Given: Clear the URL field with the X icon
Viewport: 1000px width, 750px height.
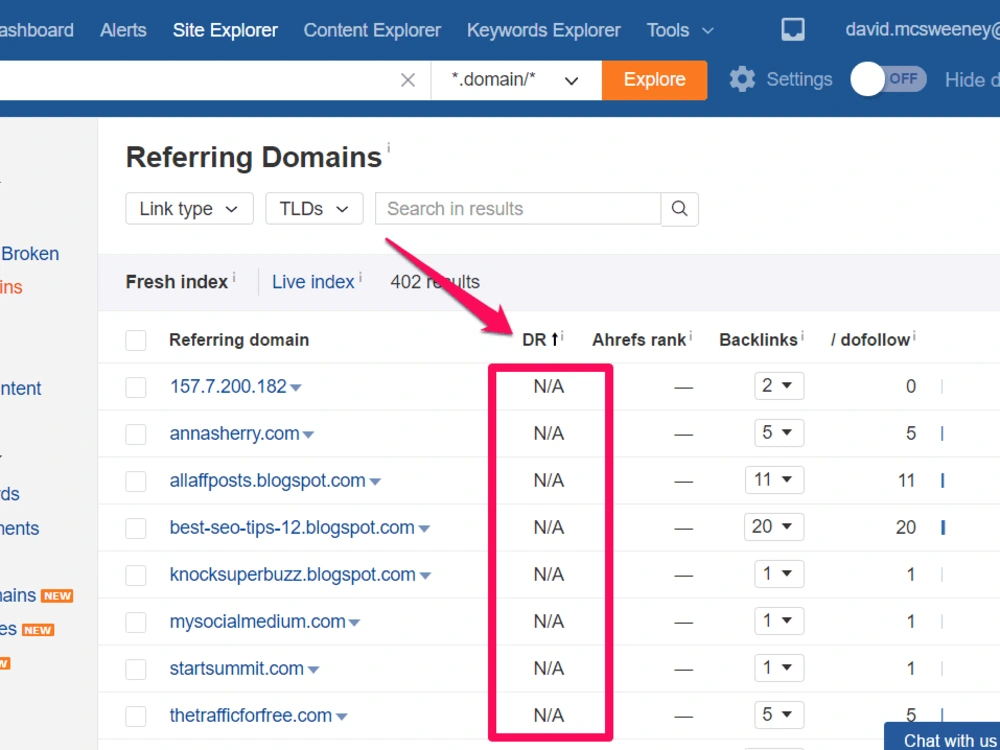Looking at the screenshot, I should tap(408, 80).
